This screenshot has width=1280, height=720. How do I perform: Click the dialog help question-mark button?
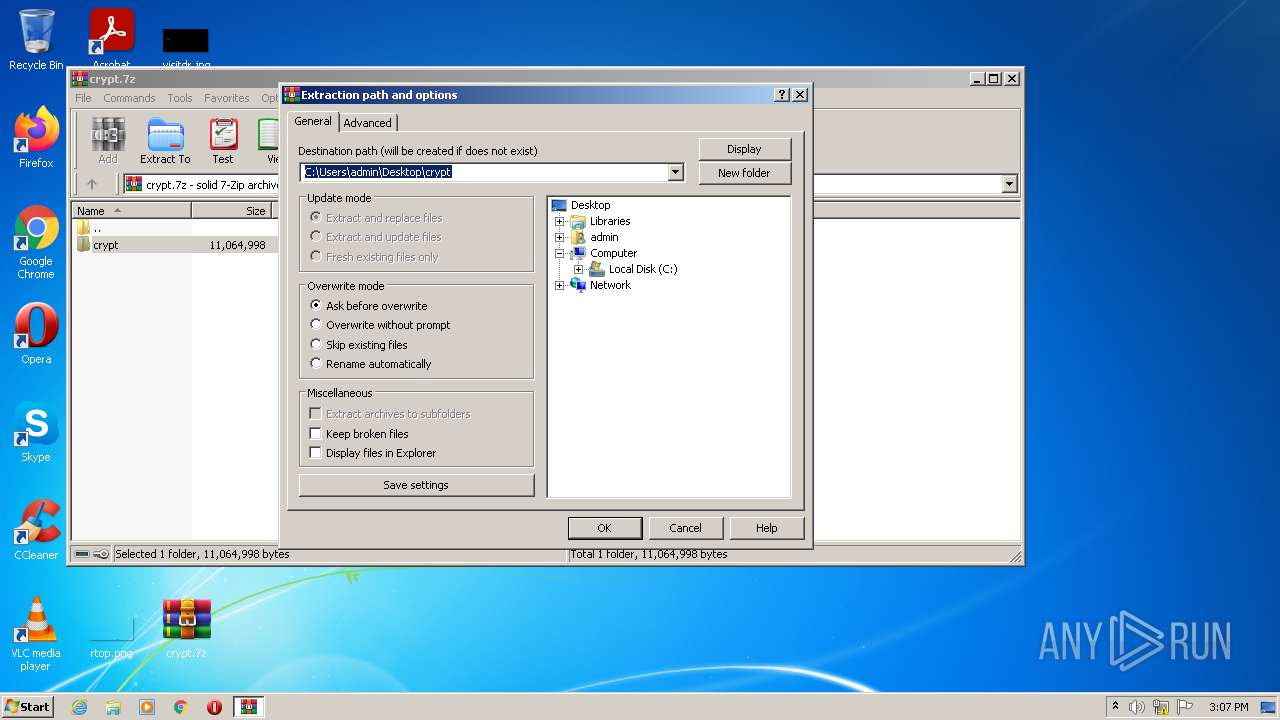pyautogui.click(x=782, y=95)
